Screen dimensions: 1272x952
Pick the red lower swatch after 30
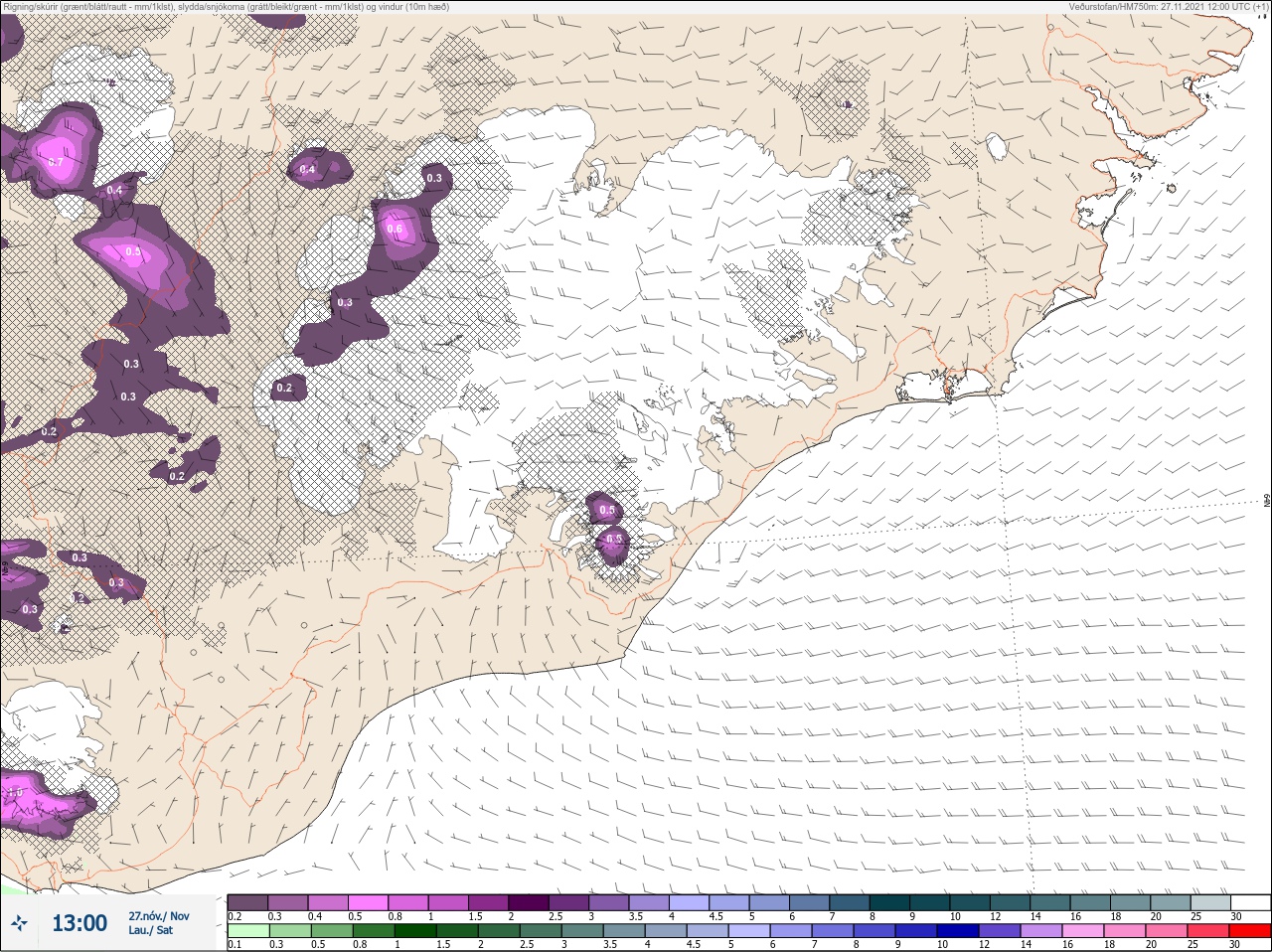(x=1250, y=931)
